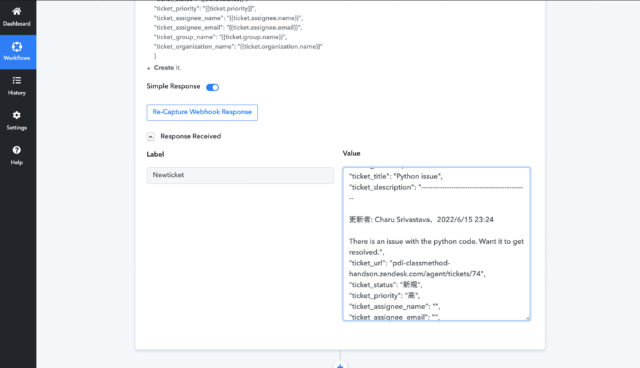Screen dimensions: 640x368
Task: Click the "ticket_status" line in Value
Action: pos(386,285)
